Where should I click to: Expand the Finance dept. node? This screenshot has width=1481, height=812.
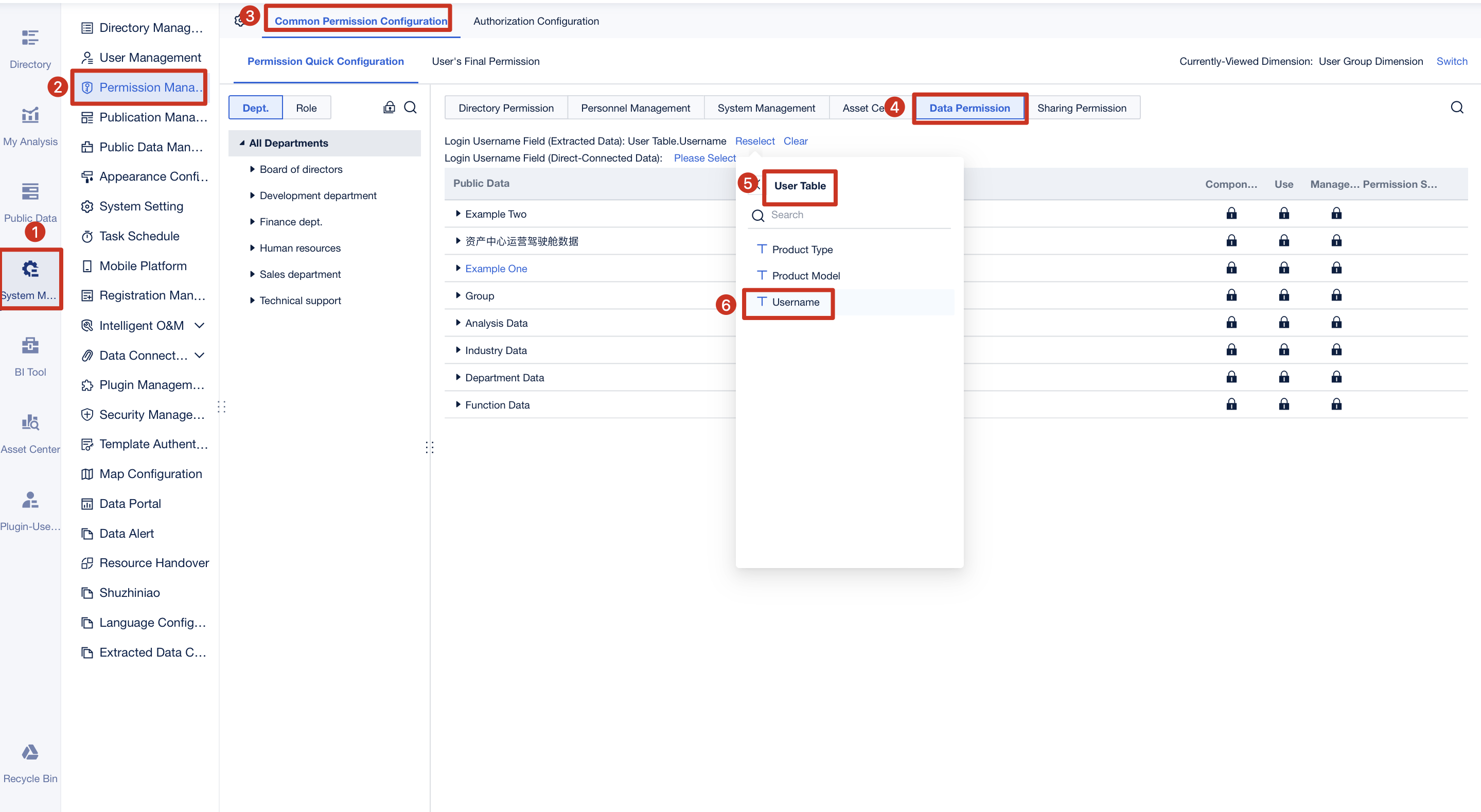(252, 221)
